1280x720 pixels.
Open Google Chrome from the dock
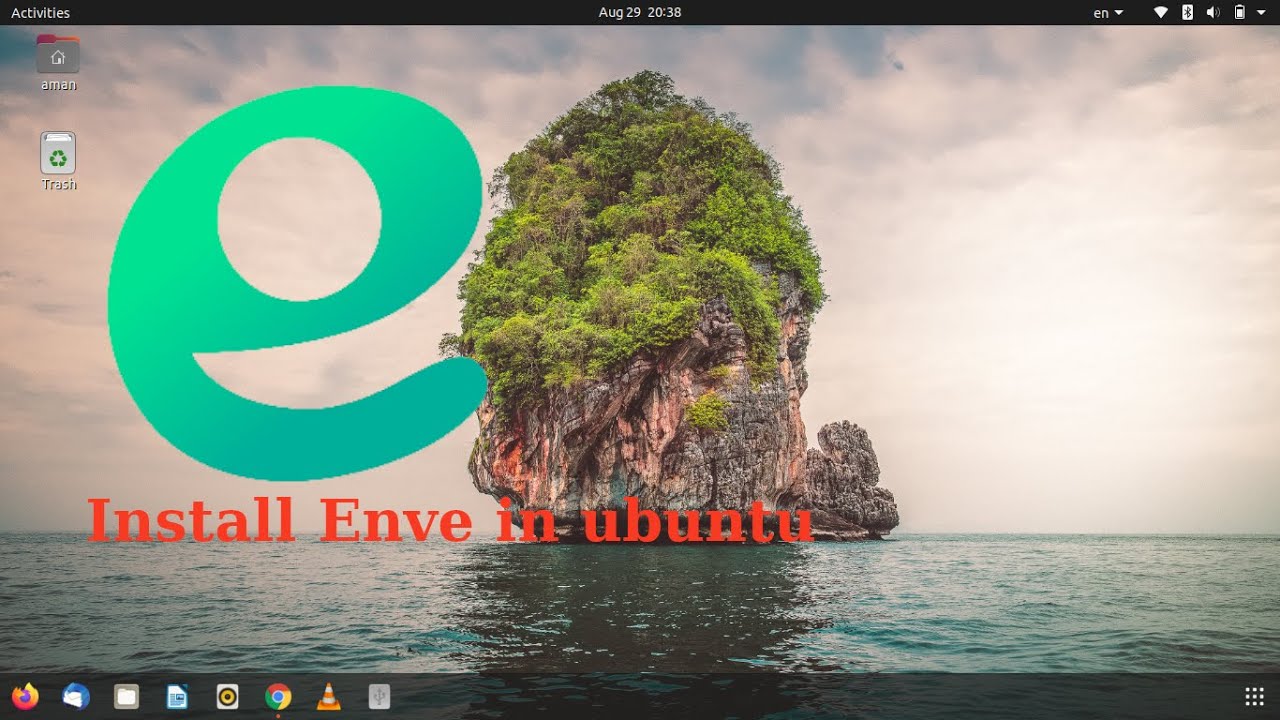pyautogui.click(x=278, y=696)
